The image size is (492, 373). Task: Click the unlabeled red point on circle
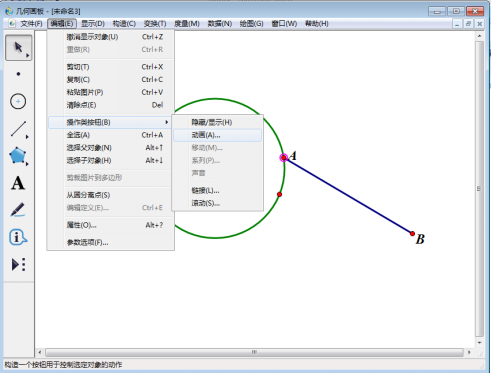[x=279, y=194]
